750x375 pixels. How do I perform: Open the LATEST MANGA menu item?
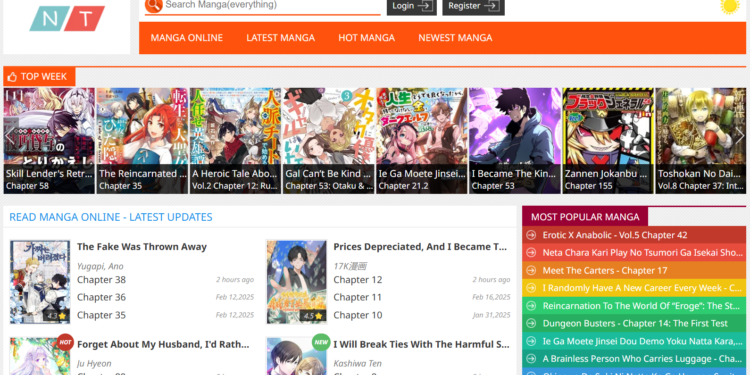280,38
